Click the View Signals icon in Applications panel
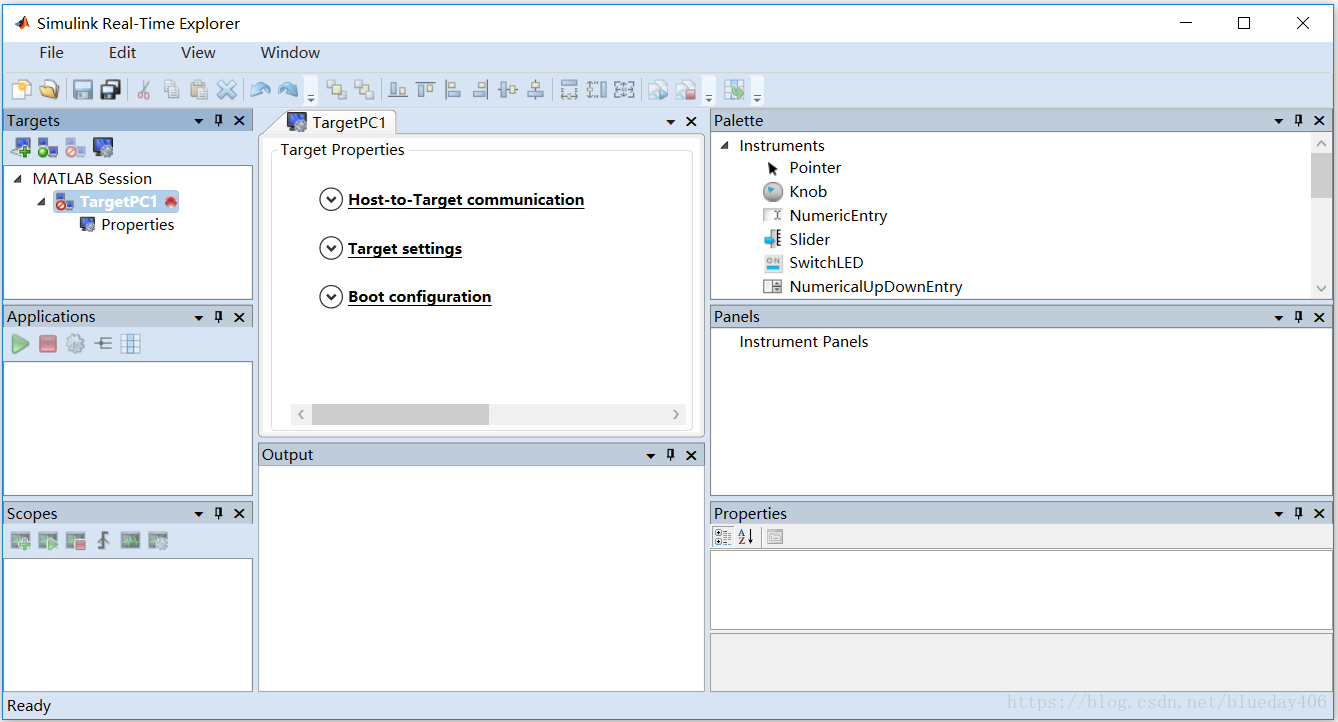 (x=103, y=344)
